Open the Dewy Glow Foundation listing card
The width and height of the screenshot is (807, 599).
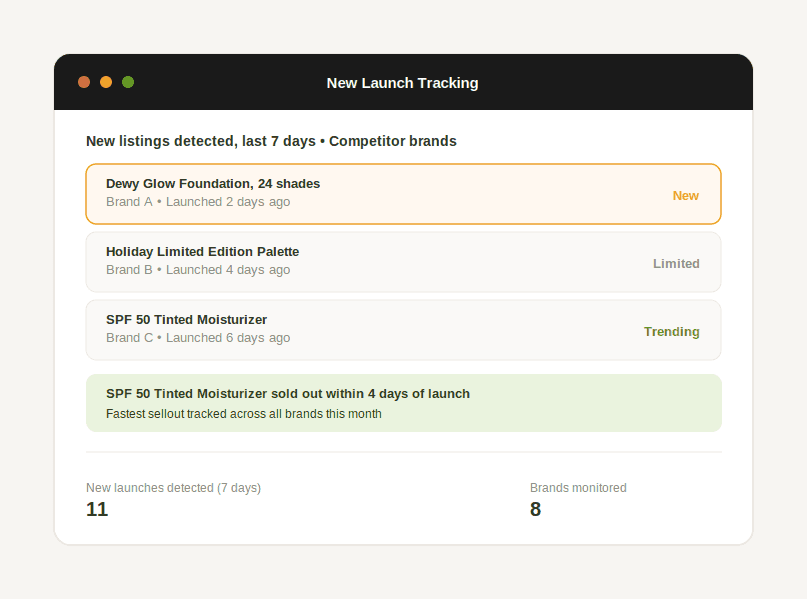click(404, 194)
